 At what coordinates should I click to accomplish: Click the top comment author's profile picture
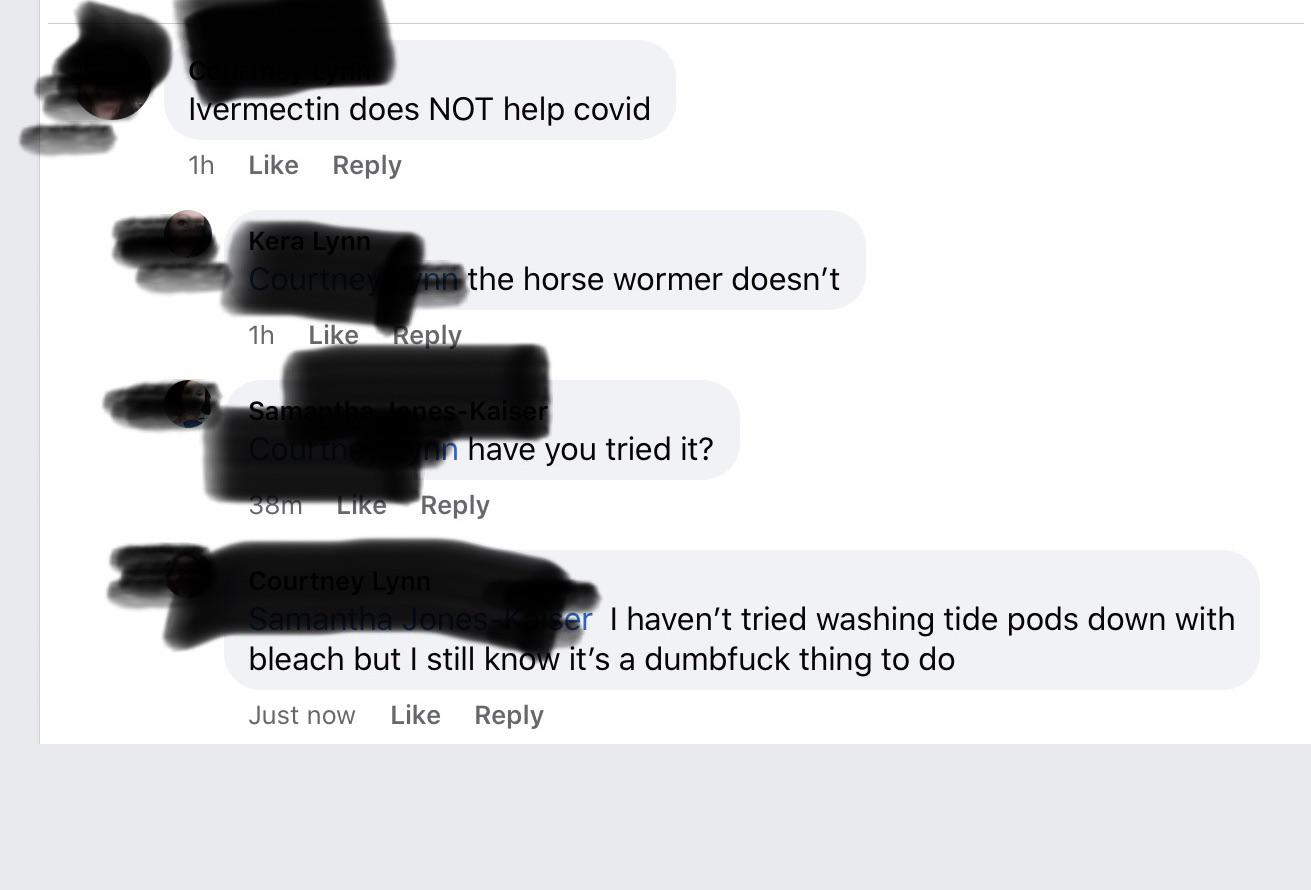point(112,80)
